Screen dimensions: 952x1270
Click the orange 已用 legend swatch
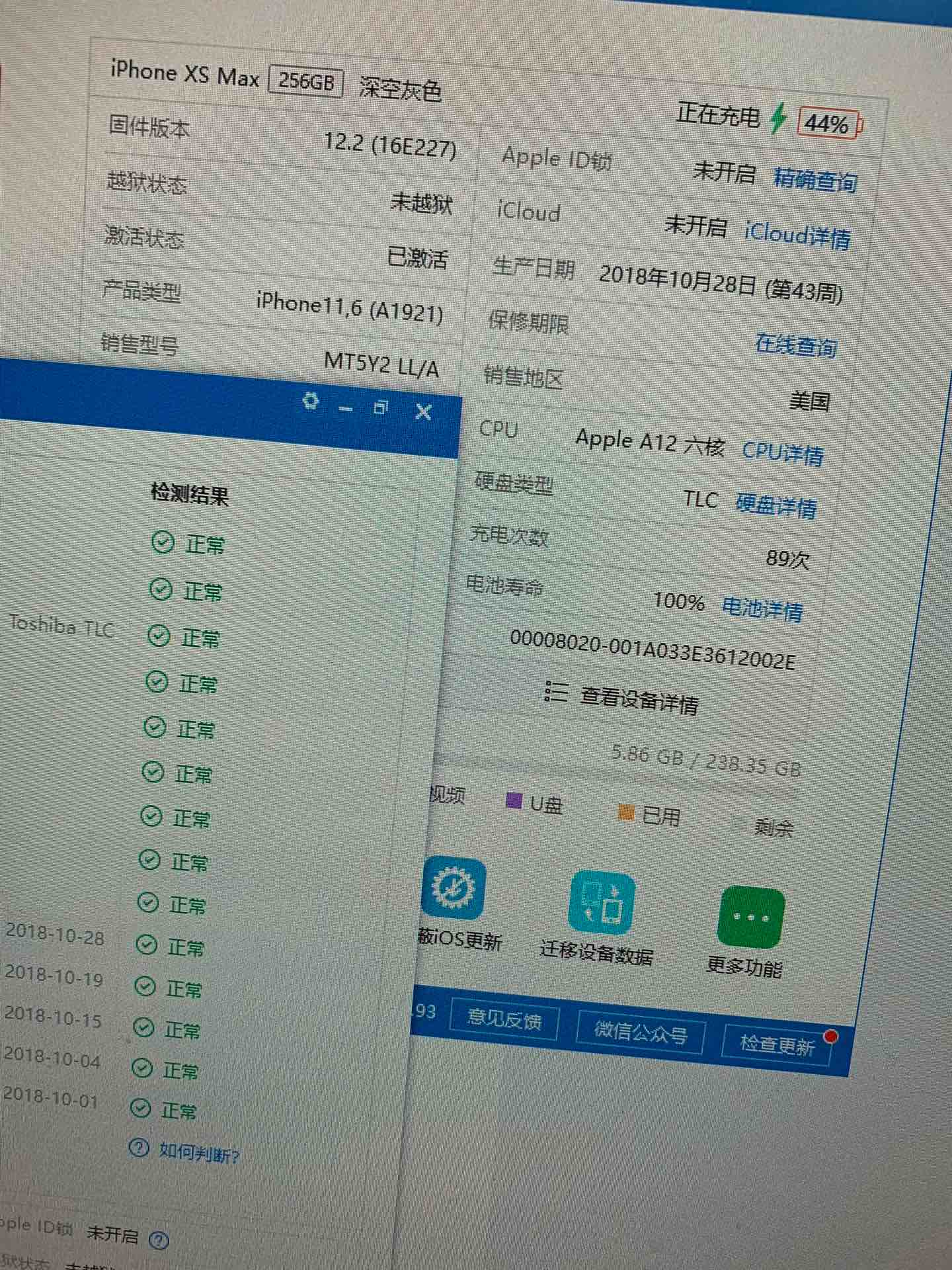click(625, 812)
